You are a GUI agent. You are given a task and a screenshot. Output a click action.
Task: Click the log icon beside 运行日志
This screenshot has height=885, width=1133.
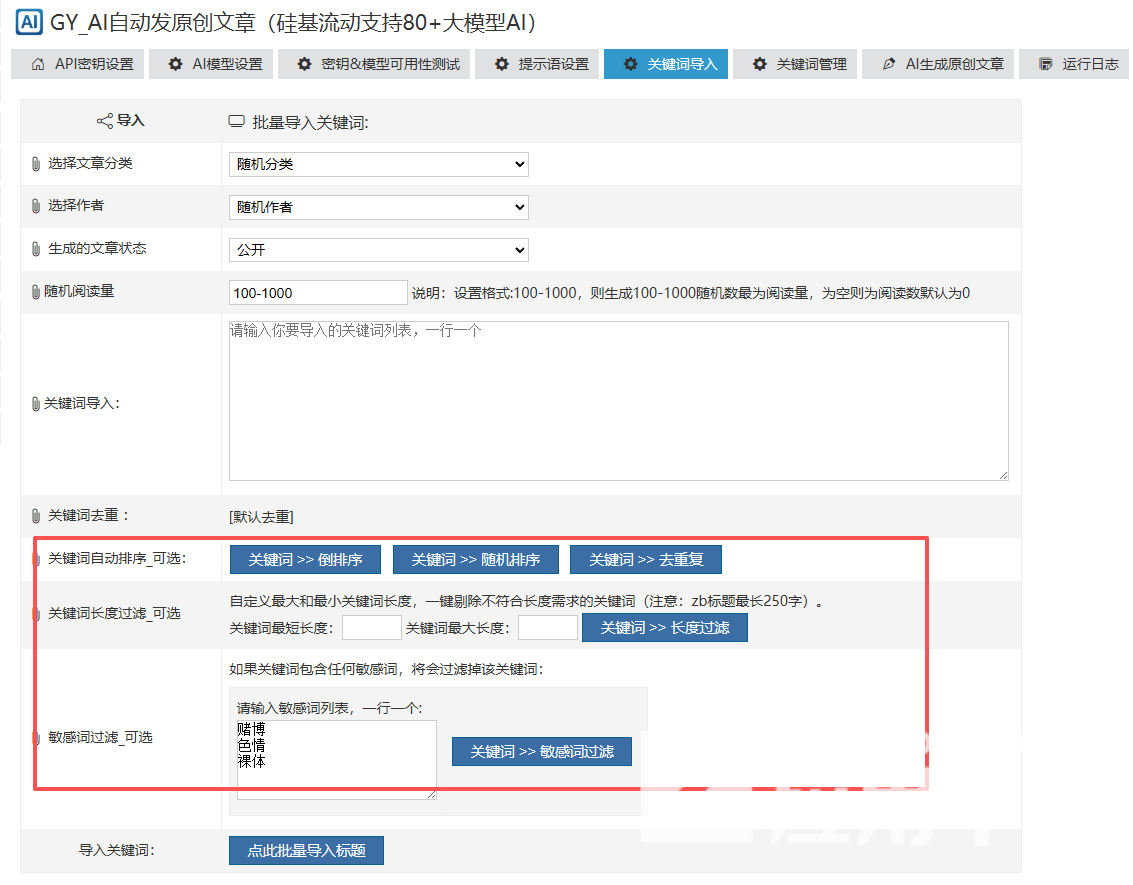tap(1046, 64)
